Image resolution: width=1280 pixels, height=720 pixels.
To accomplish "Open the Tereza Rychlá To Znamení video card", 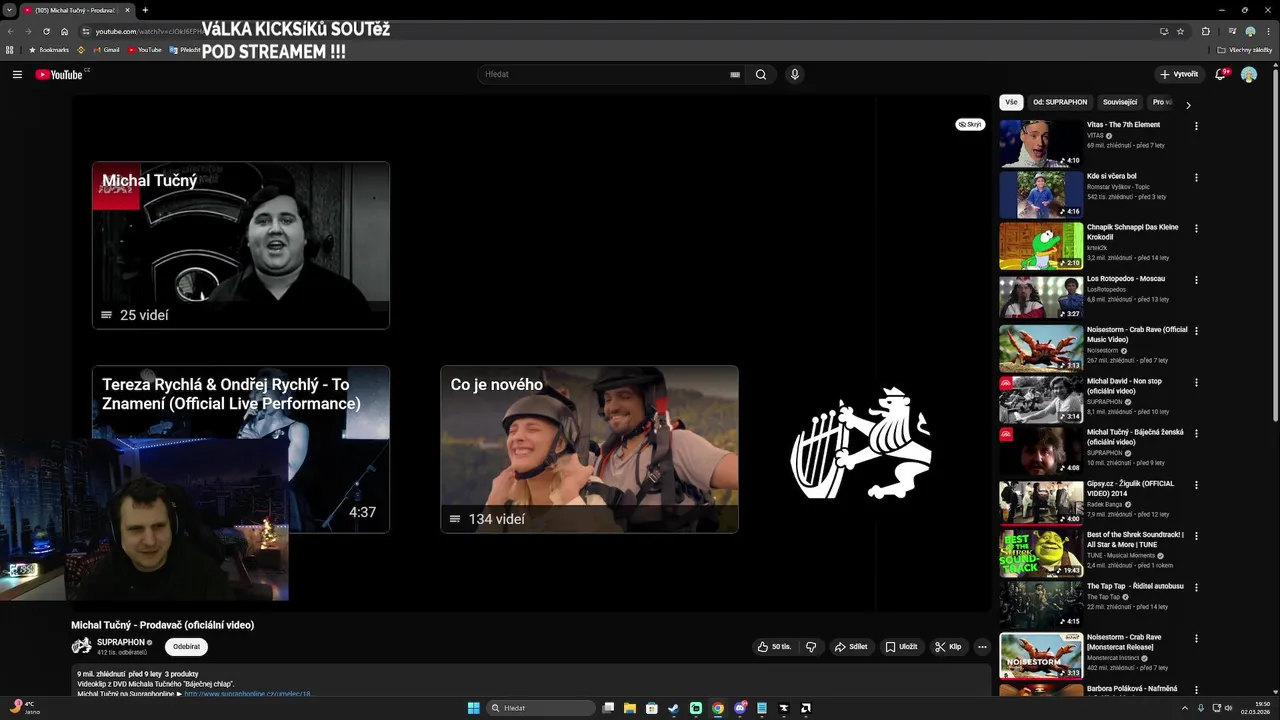I will coord(241,449).
